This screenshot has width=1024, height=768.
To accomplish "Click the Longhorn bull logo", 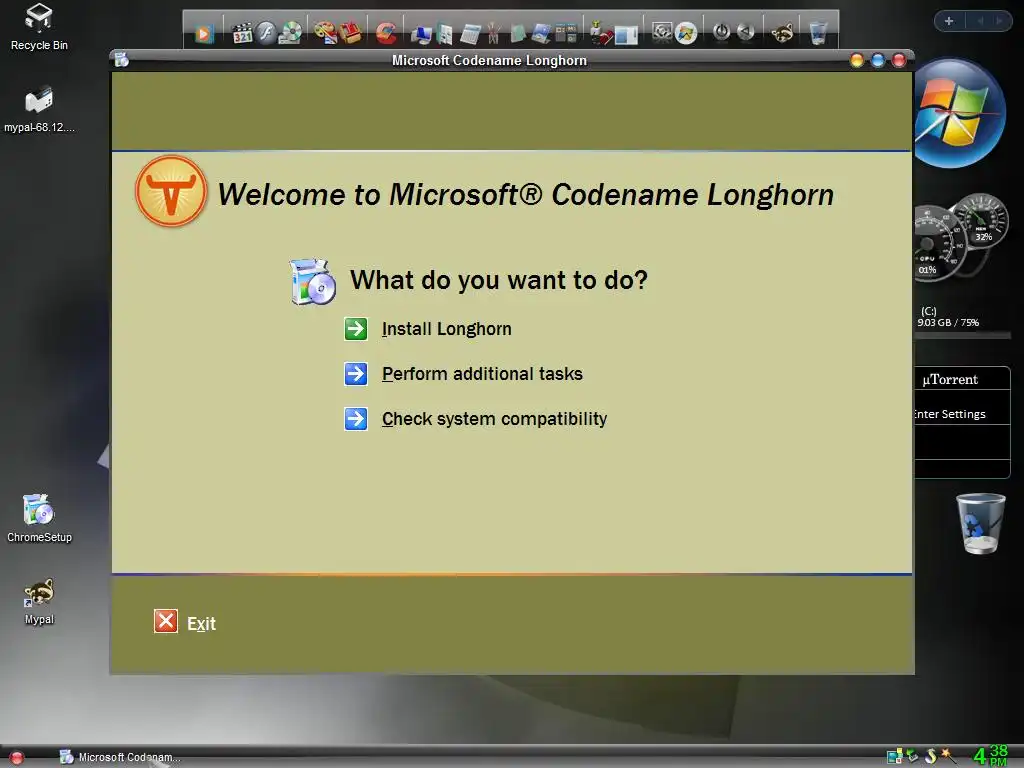I will pyautogui.click(x=171, y=191).
